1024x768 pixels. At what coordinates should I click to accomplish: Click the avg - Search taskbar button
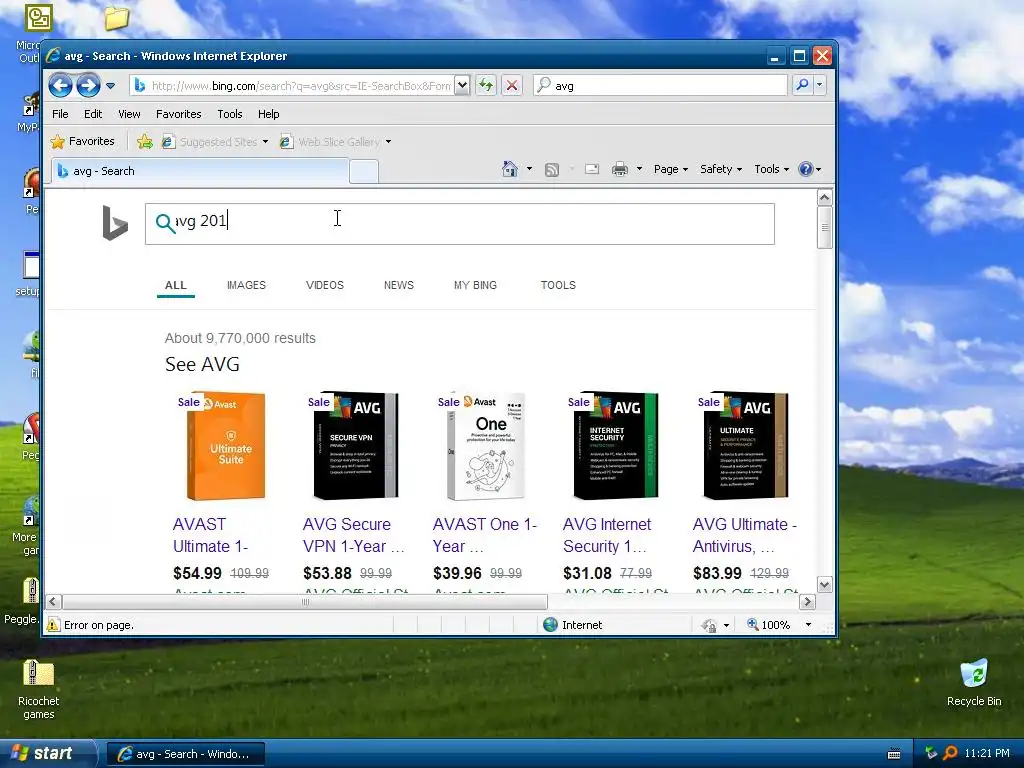click(185, 754)
